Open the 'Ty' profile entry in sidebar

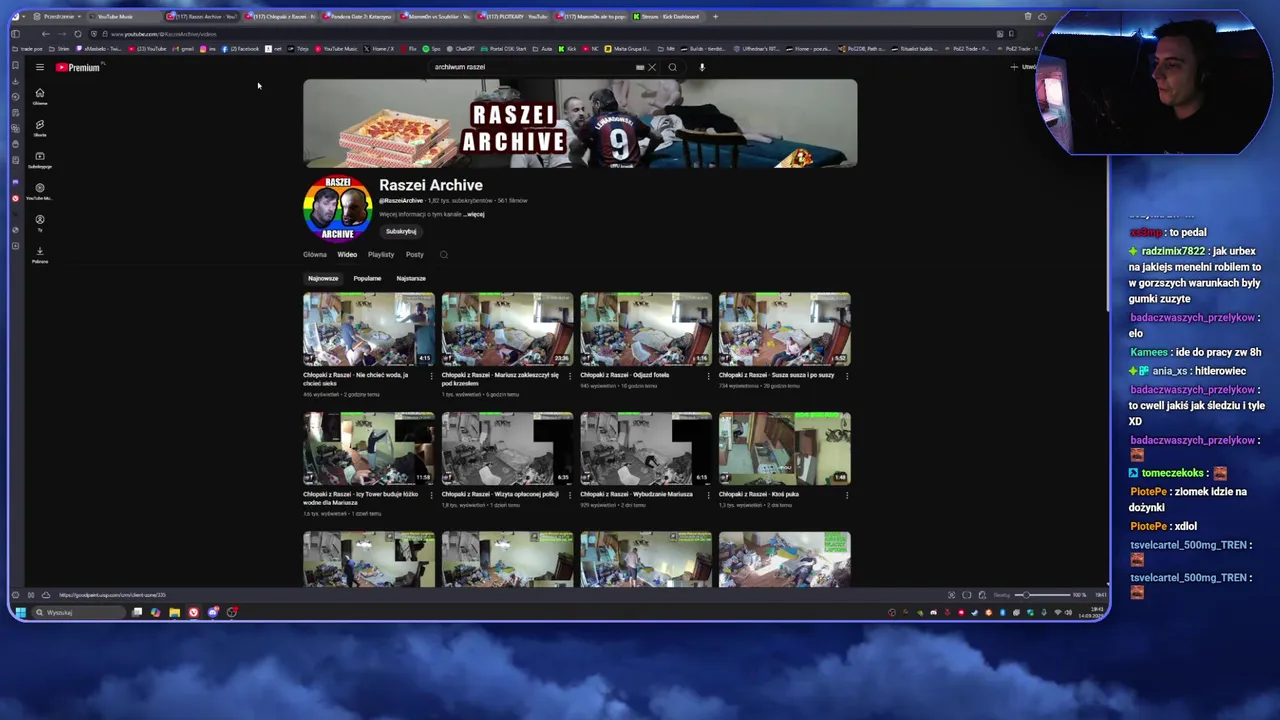coord(40,223)
